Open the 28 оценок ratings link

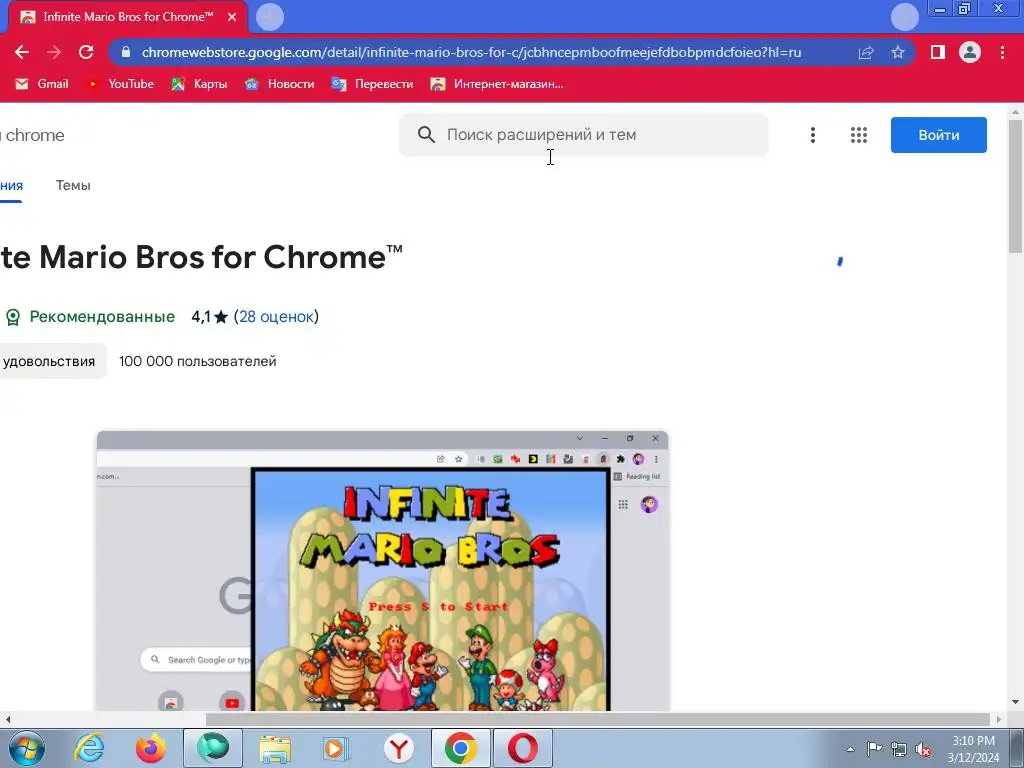[x=276, y=317]
